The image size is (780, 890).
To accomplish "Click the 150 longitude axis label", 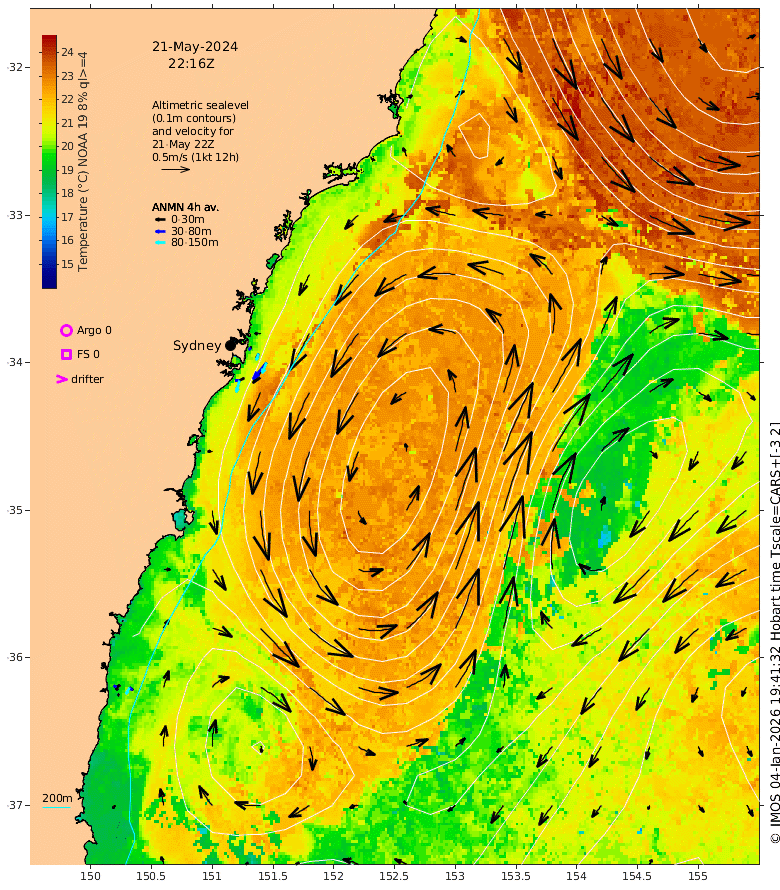I will tap(90, 876).
